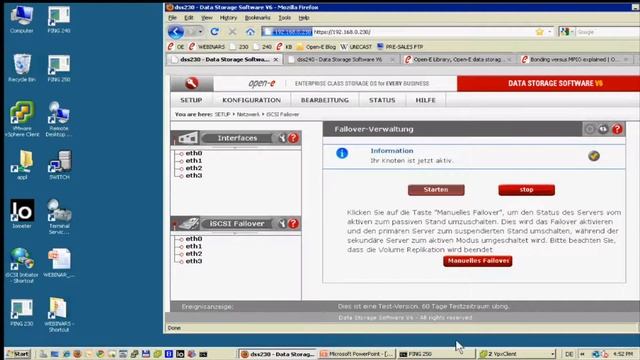
Task: Open VMware vSphere Client desktop icon
Action: tap(22, 119)
